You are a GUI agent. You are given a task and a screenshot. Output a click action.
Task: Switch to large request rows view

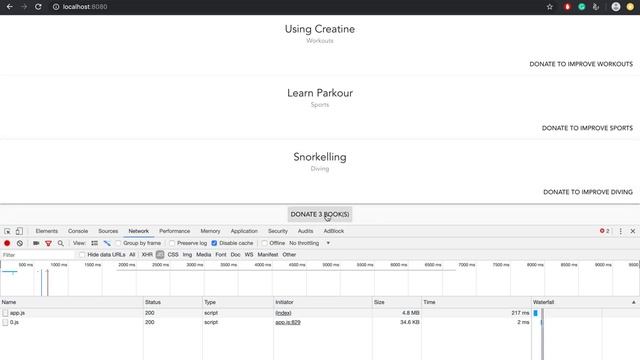coord(94,243)
